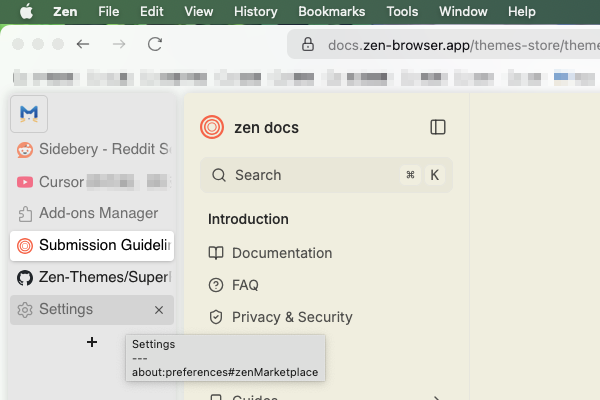Open the File menu
Screen dimensions: 600x400
tap(108, 11)
